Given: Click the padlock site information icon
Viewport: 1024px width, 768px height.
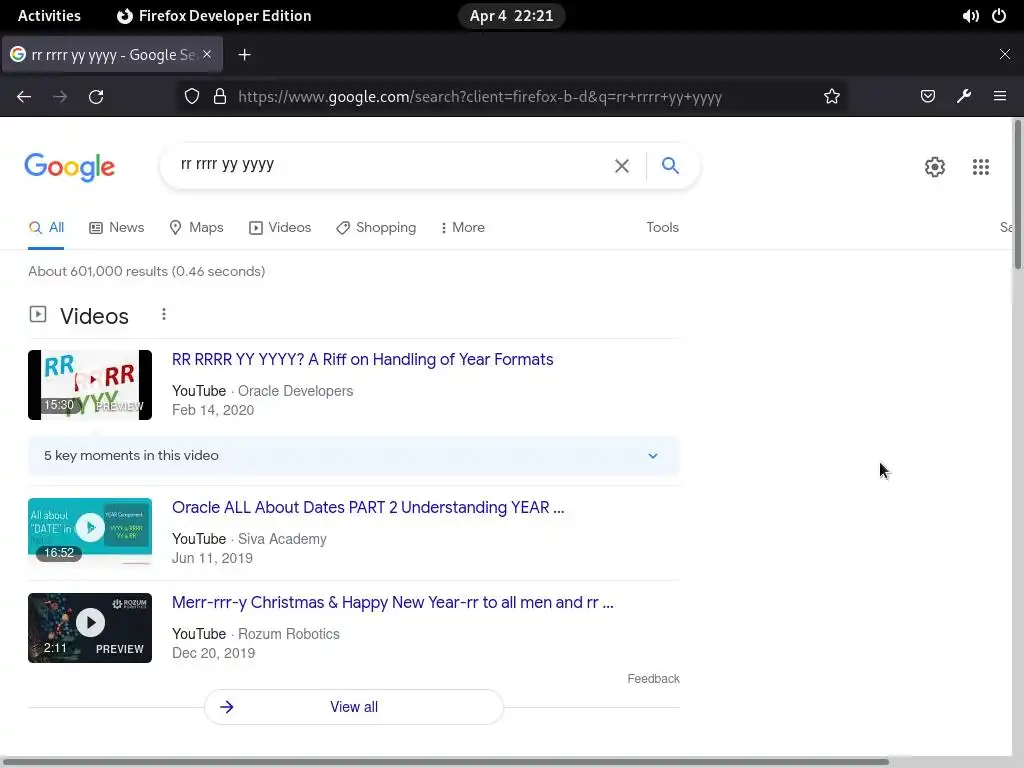Looking at the screenshot, I should [x=220, y=97].
